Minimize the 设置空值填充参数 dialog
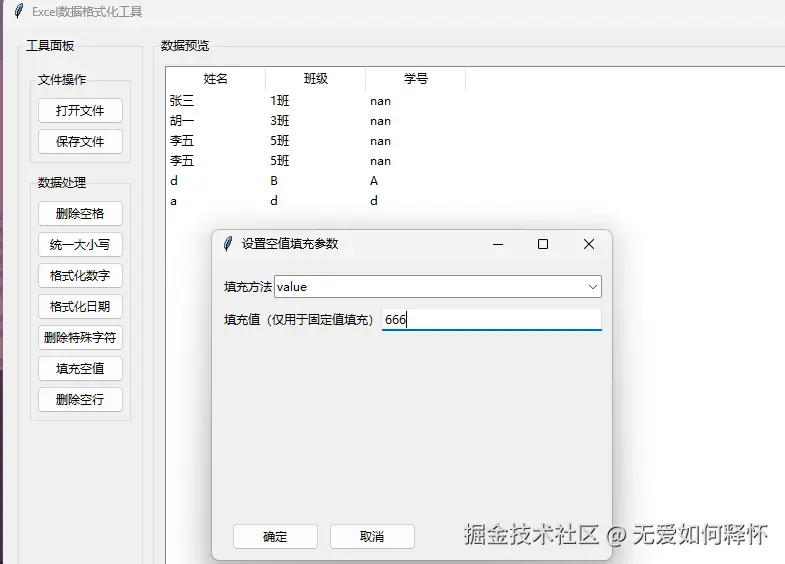785x564 pixels. 498,244
